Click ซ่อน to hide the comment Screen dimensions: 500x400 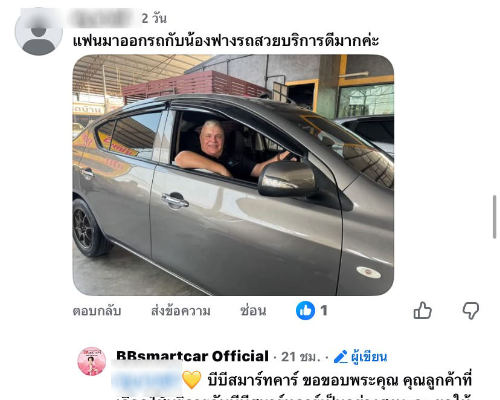coord(253,311)
